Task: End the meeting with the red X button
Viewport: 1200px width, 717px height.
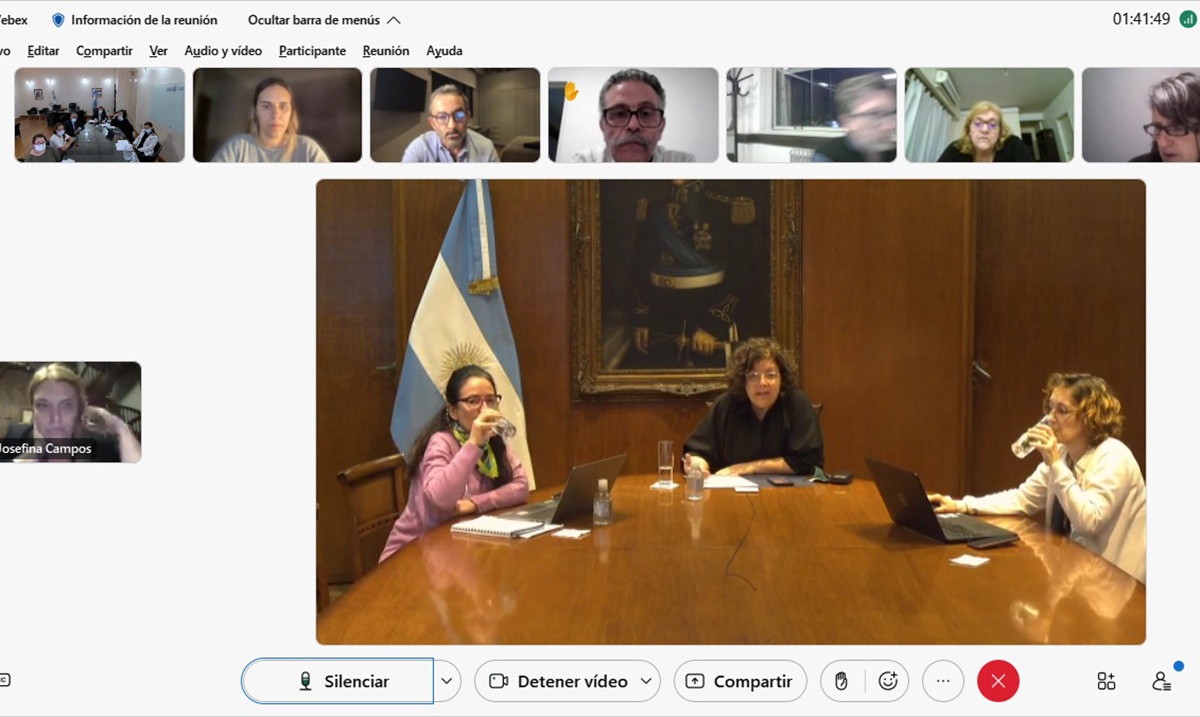Action: pos(998,681)
